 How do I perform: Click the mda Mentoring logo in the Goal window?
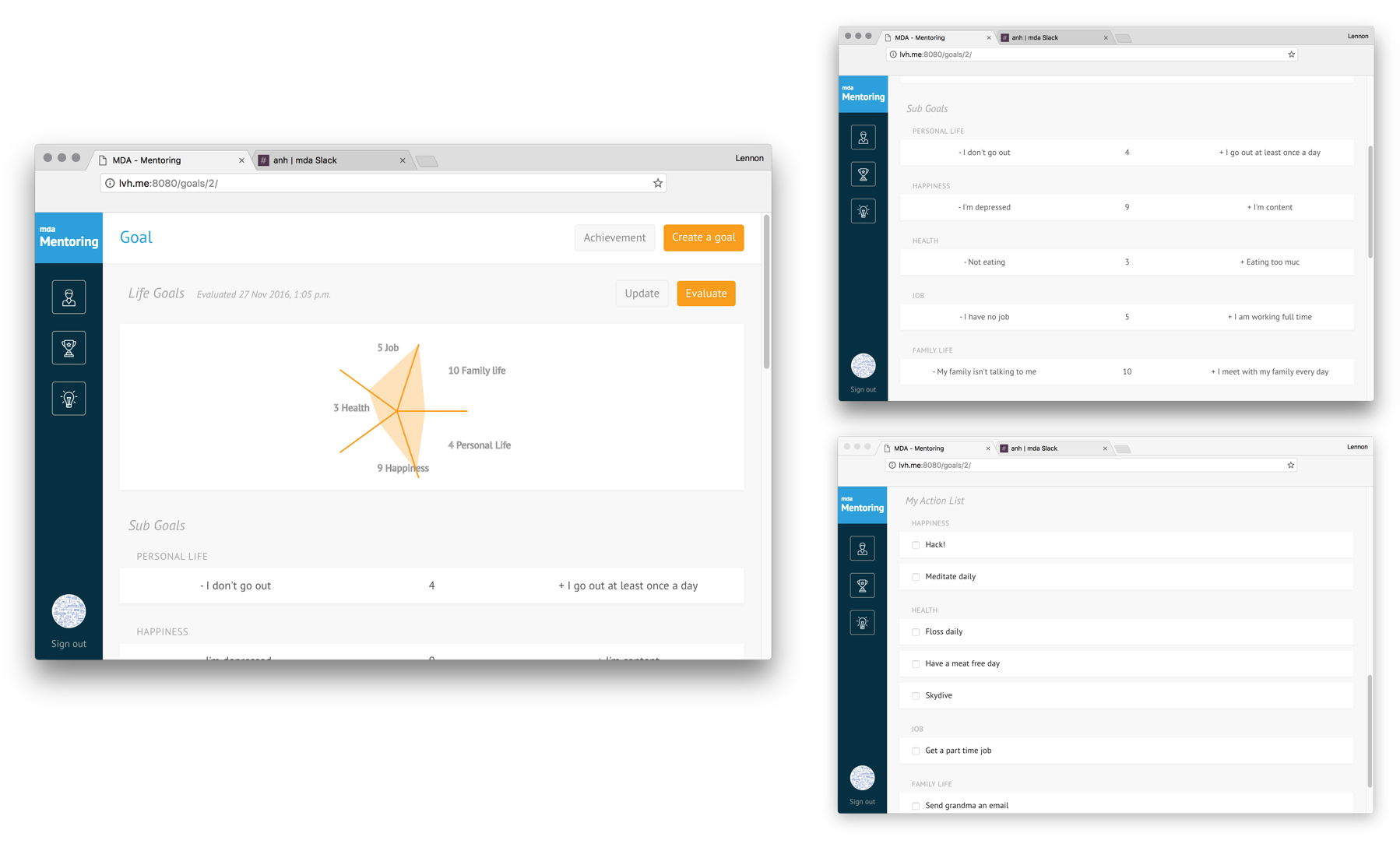[x=69, y=237]
